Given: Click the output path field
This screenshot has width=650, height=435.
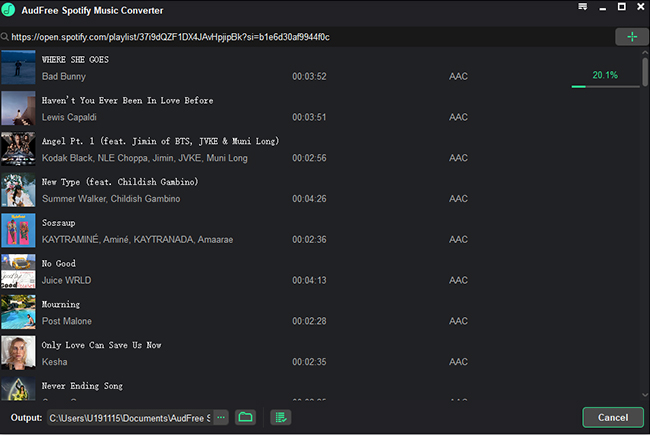Looking at the screenshot, I should tap(131, 418).
